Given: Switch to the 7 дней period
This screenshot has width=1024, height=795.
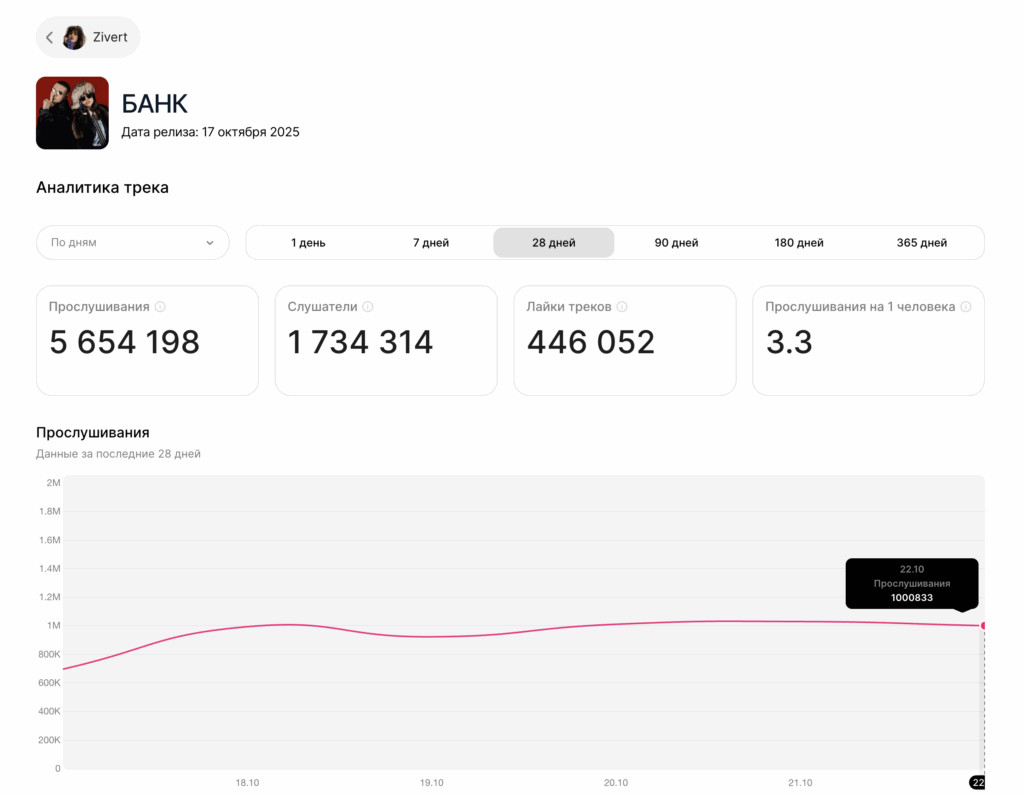Looking at the screenshot, I should (431, 243).
